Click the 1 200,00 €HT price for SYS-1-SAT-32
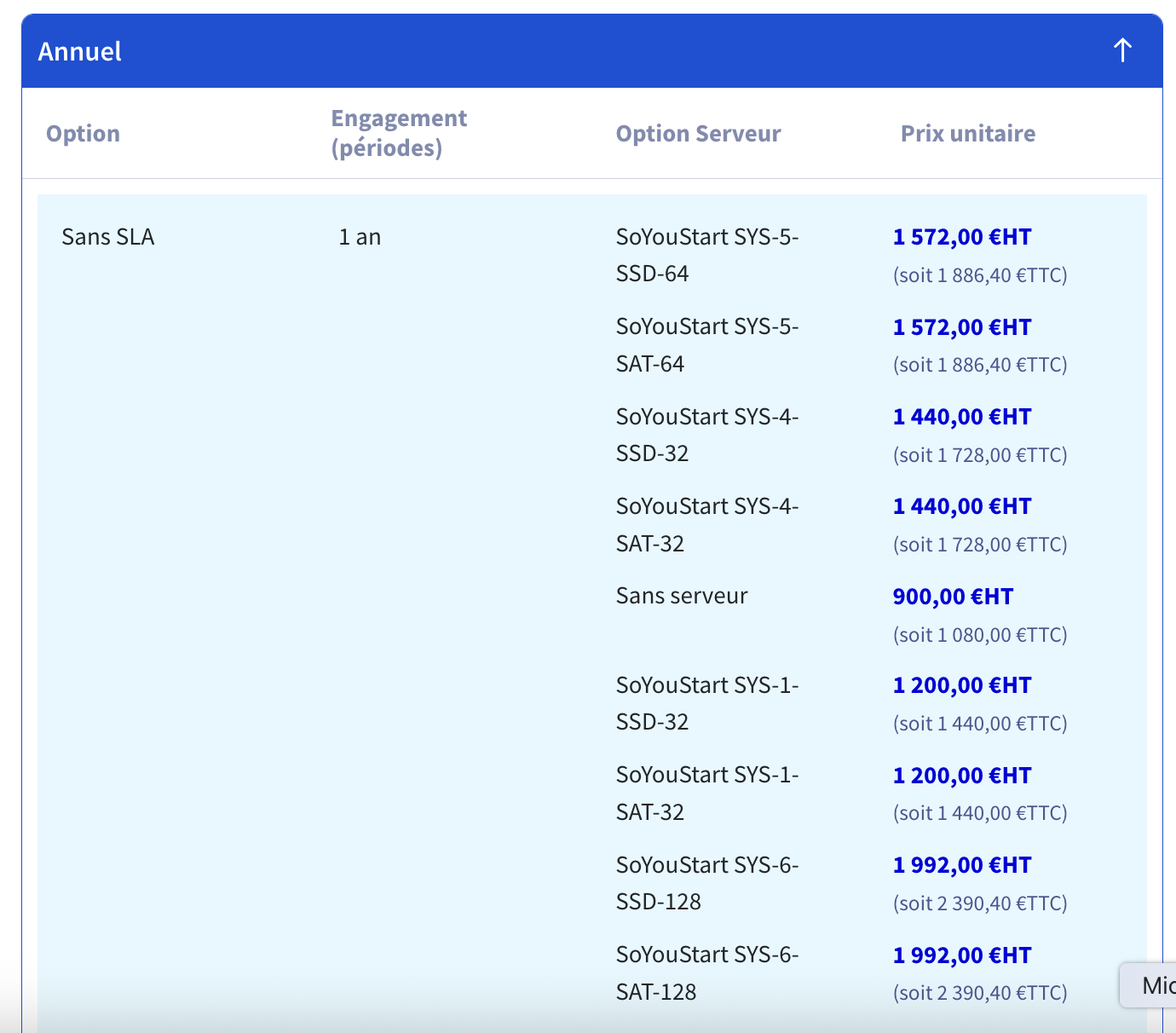1176x1033 pixels. (x=962, y=776)
